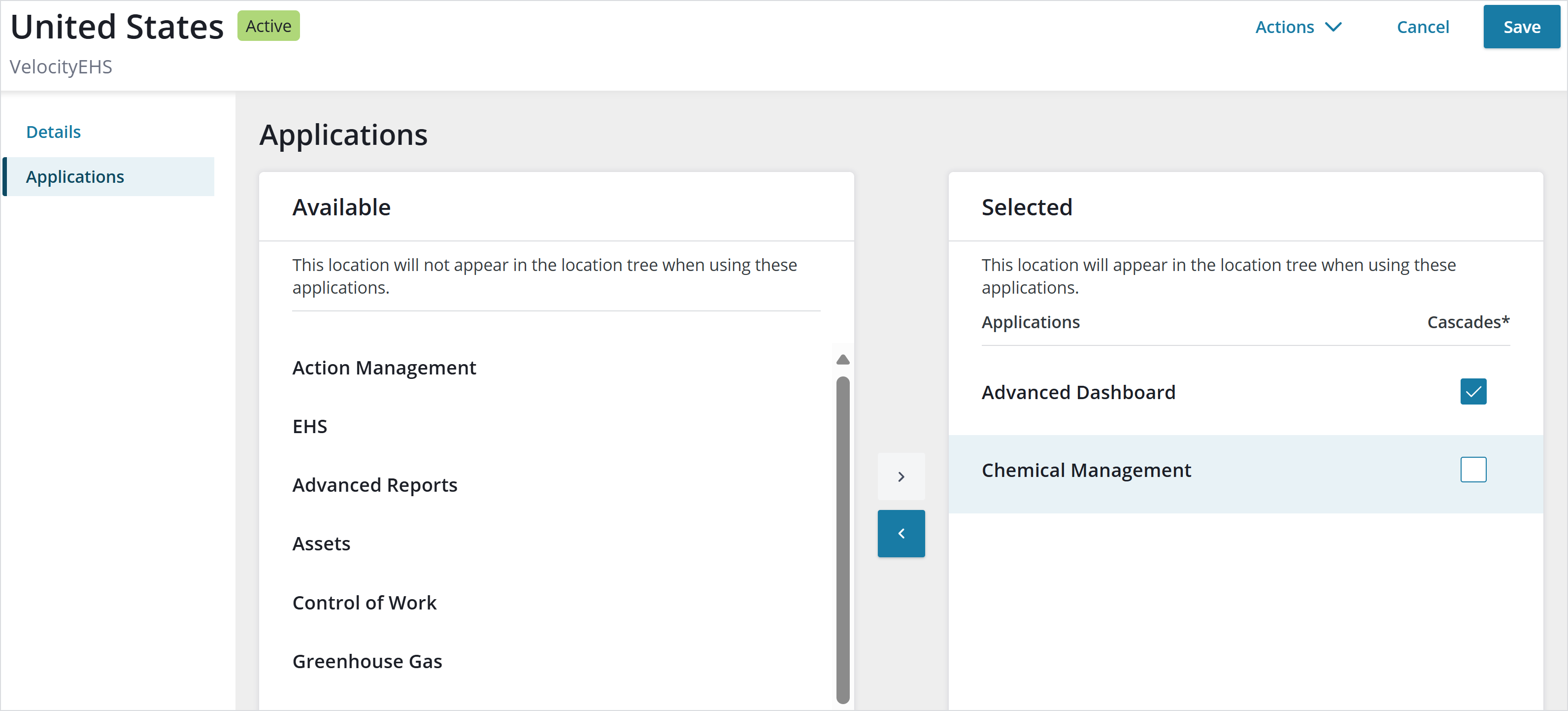The image size is (1568, 711).
Task: Switch to the Details tab
Action: tap(54, 132)
